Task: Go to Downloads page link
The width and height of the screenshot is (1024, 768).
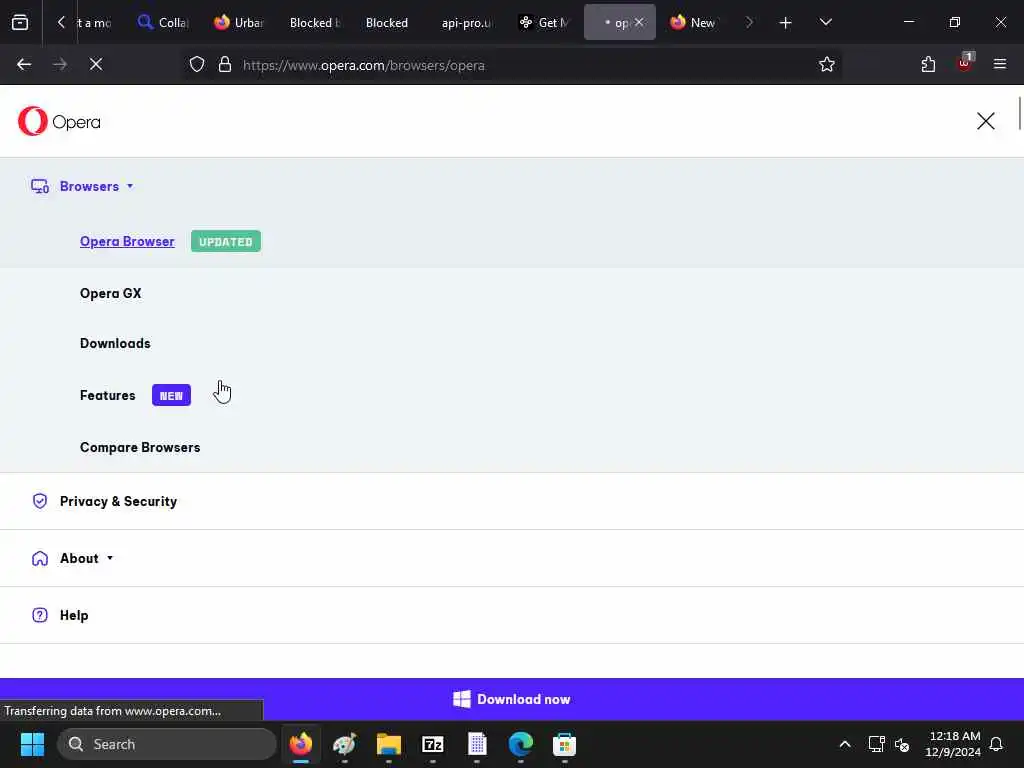Action: tap(115, 344)
